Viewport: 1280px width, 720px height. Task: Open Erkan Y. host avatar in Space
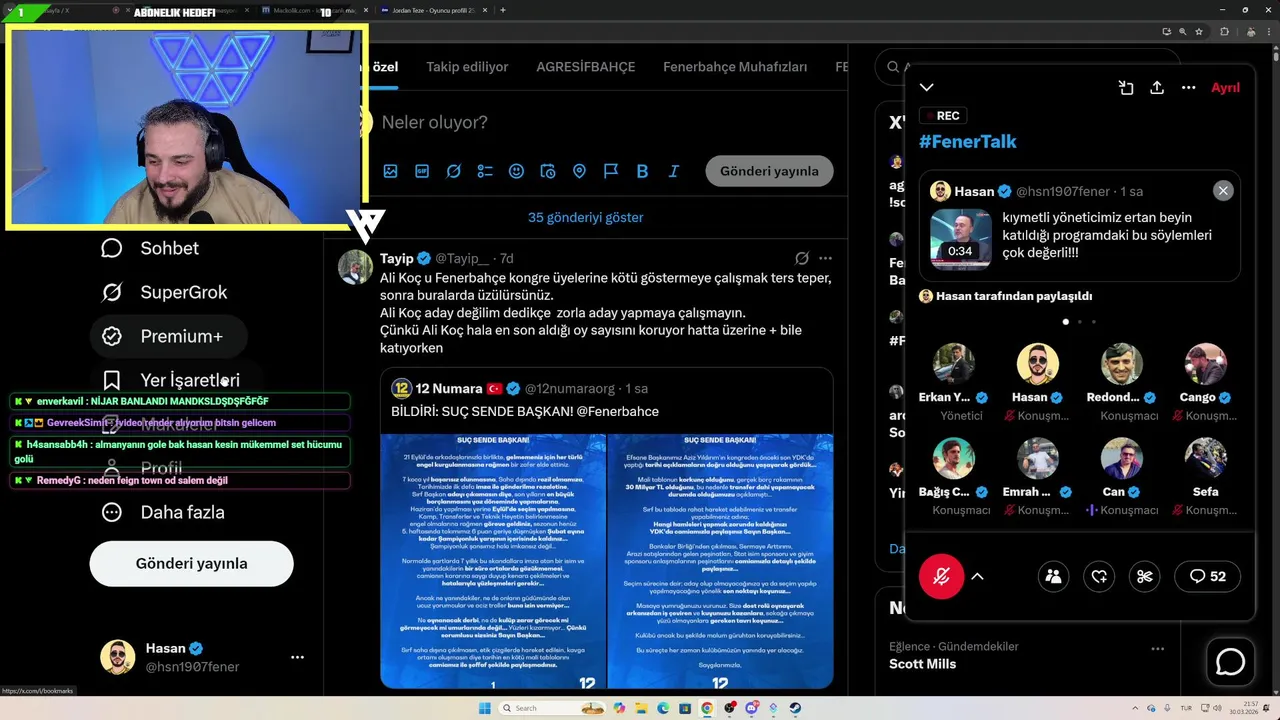953,364
